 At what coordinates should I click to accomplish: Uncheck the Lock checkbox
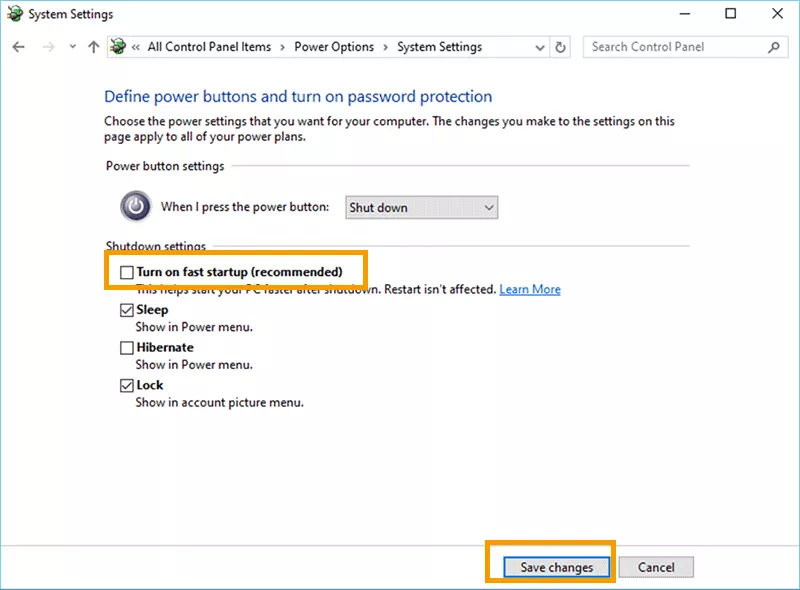pyautogui.click(x=127, y=386)
